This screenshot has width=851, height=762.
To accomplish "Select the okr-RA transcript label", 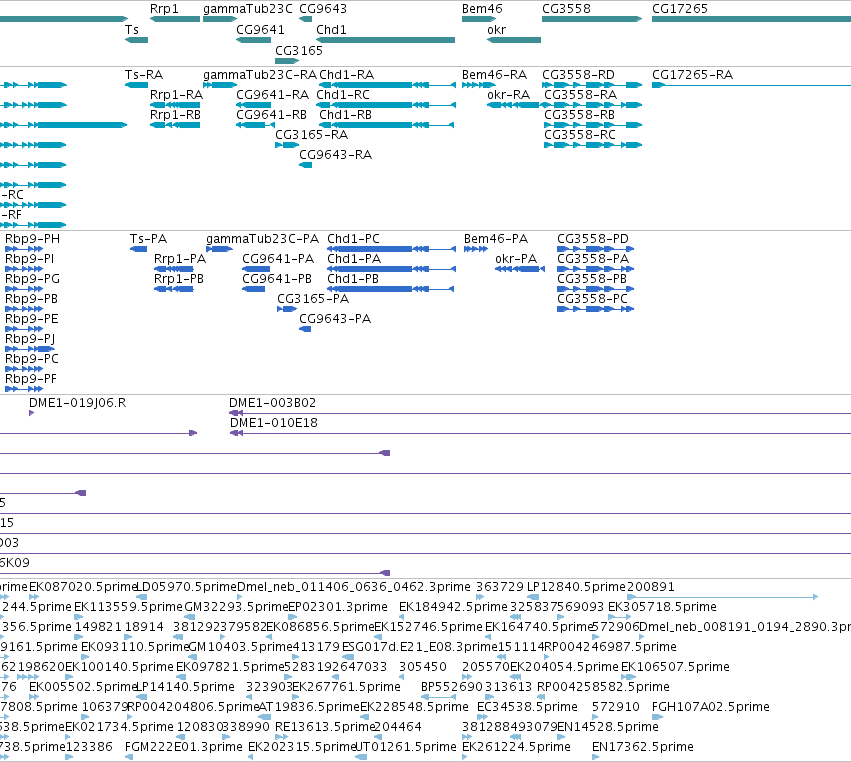I will [509, 95].
